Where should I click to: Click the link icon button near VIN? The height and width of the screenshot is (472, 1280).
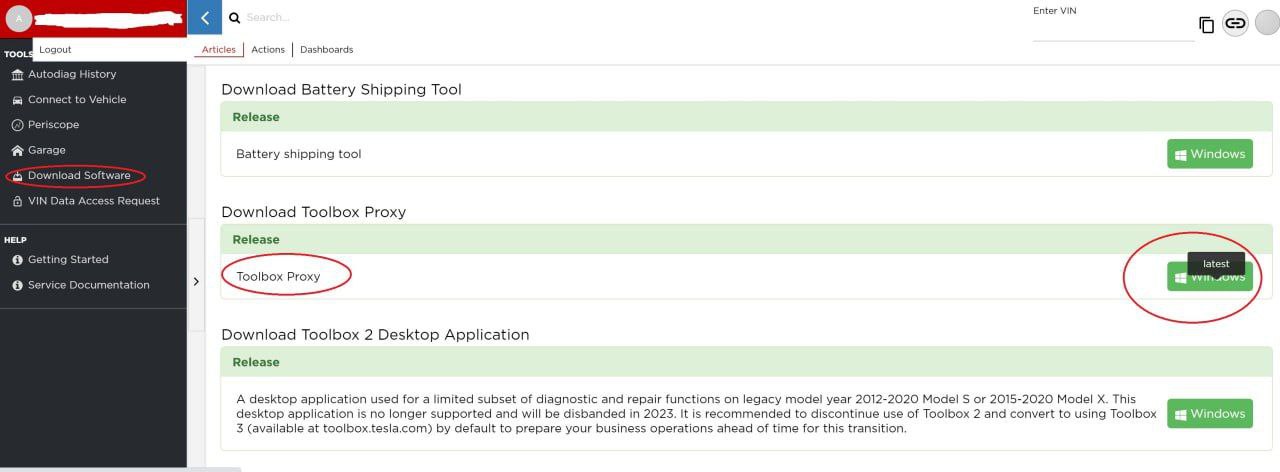pos(1235,23)
